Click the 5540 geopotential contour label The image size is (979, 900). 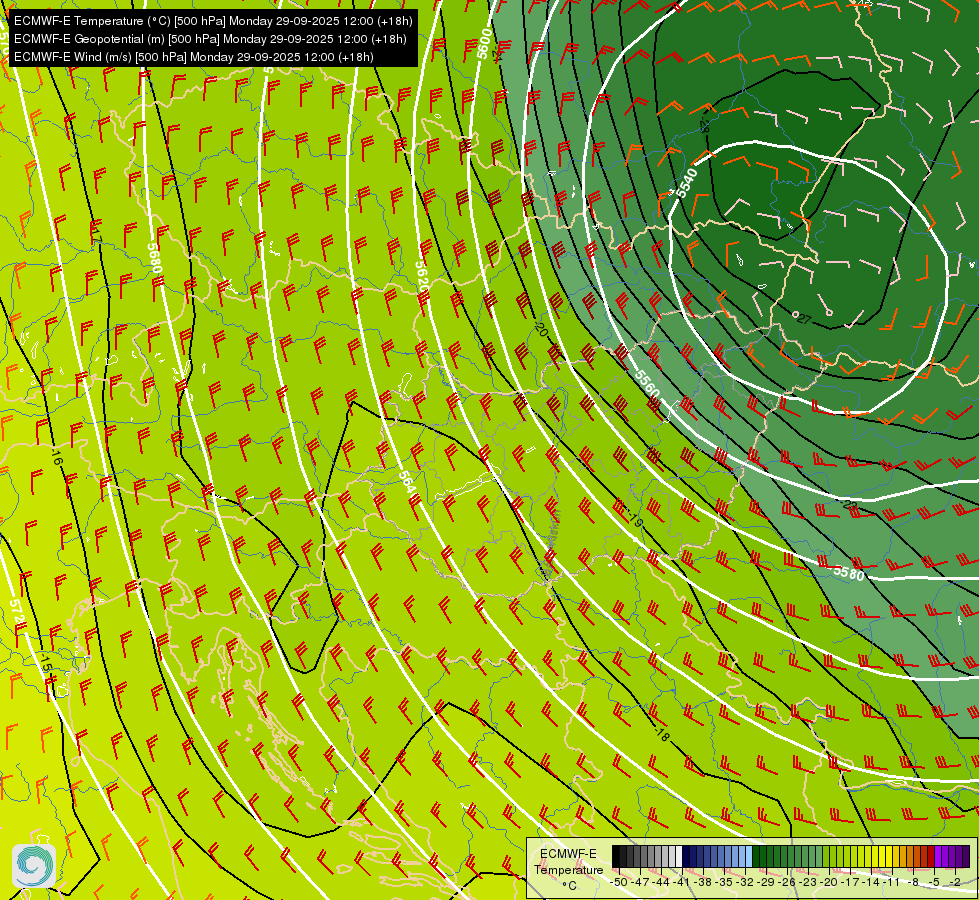coord(687,183)
